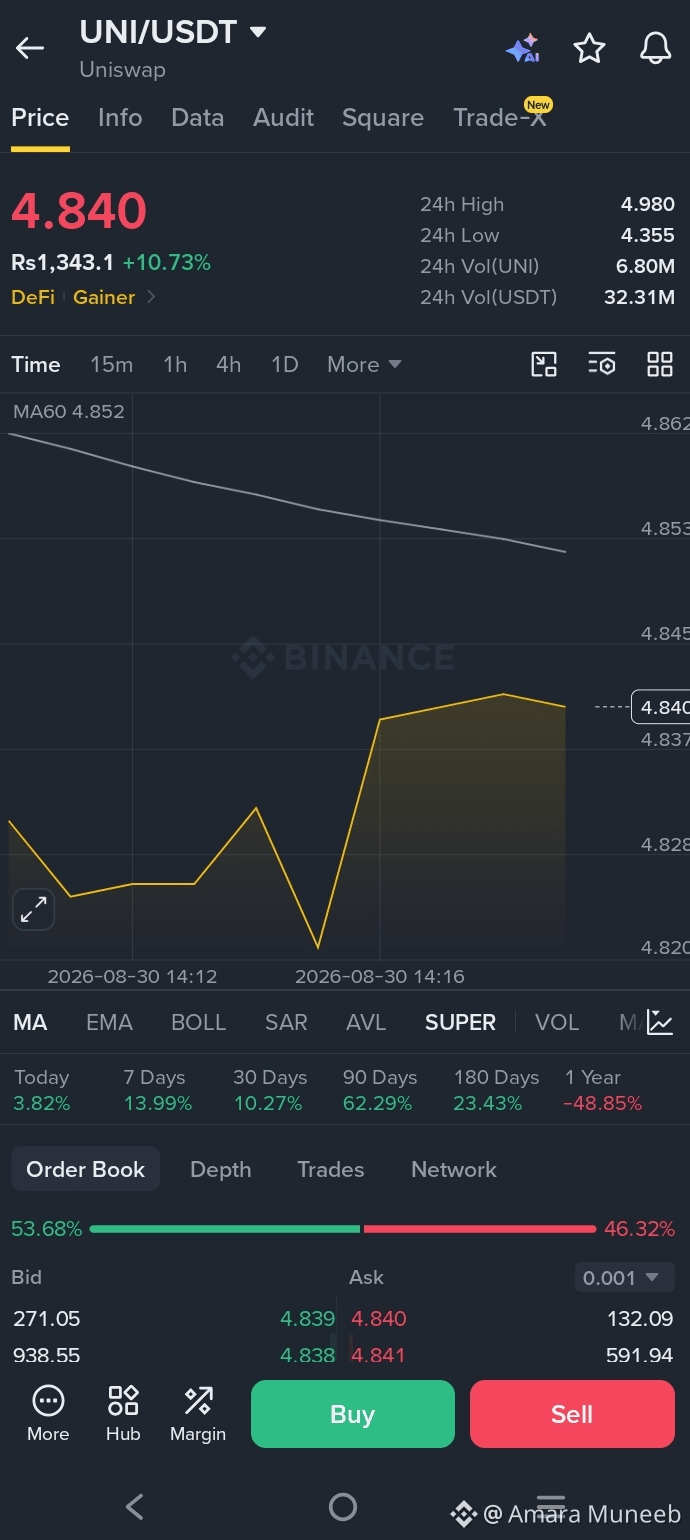690x1540 pixels.
Task: Go back using the top-left arrow
Action: [30, 48]
